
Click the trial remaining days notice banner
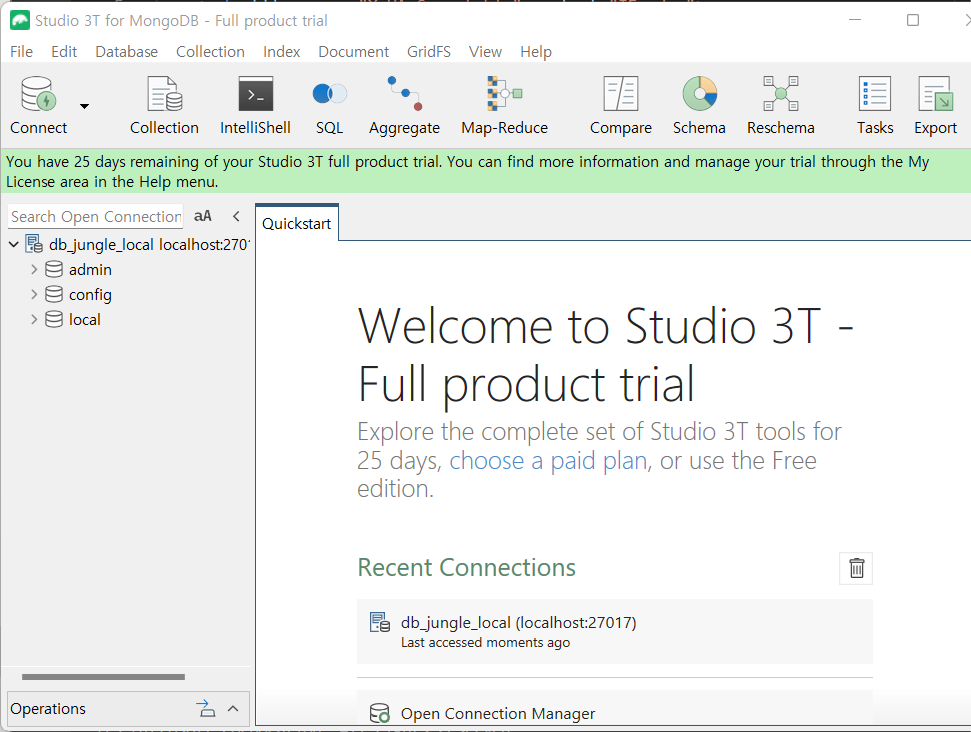pyautogui.click(x=486, y=171)
